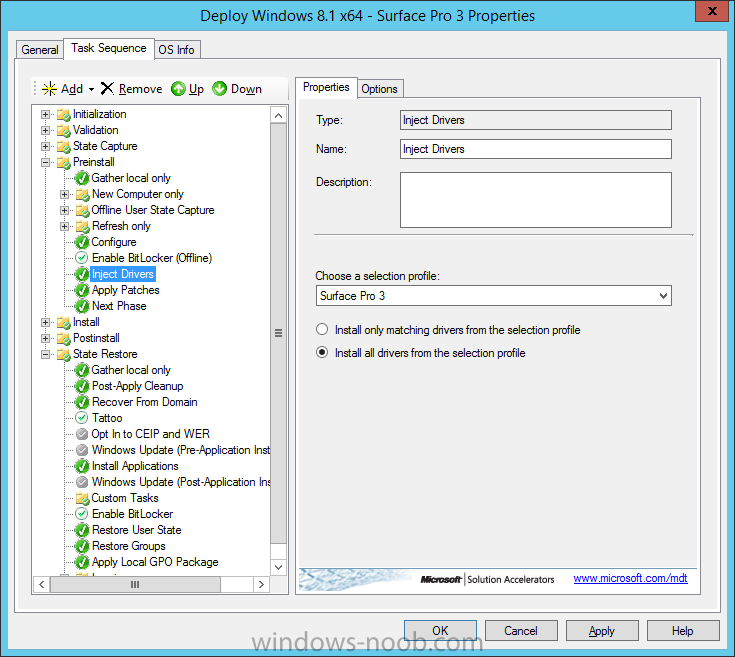Click the Preinstall folder icon
Screen dimensions: 735x657
(63, 162)
